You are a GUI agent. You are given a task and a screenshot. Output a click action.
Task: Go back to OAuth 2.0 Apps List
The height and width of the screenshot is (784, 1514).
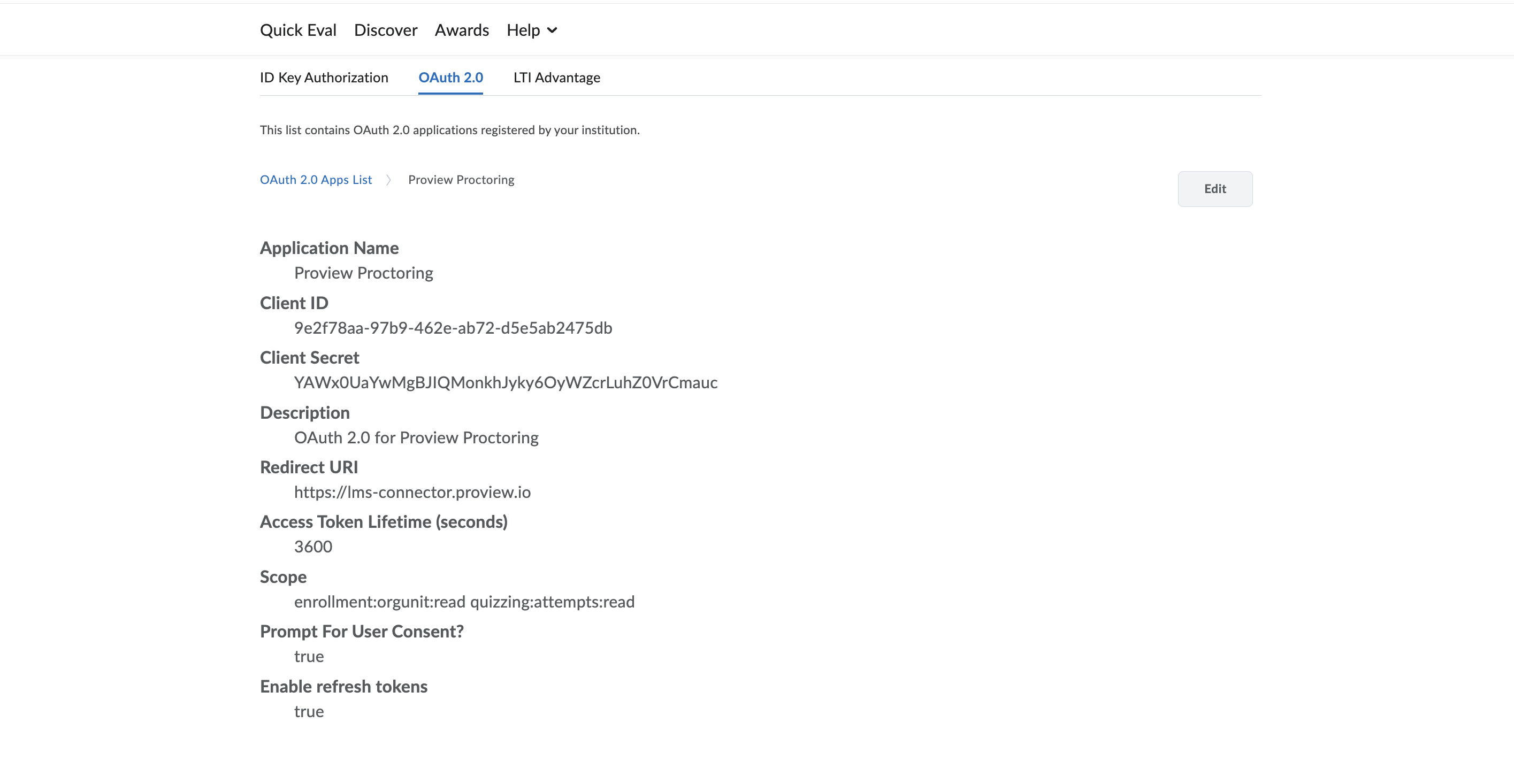tap(316, 180)
